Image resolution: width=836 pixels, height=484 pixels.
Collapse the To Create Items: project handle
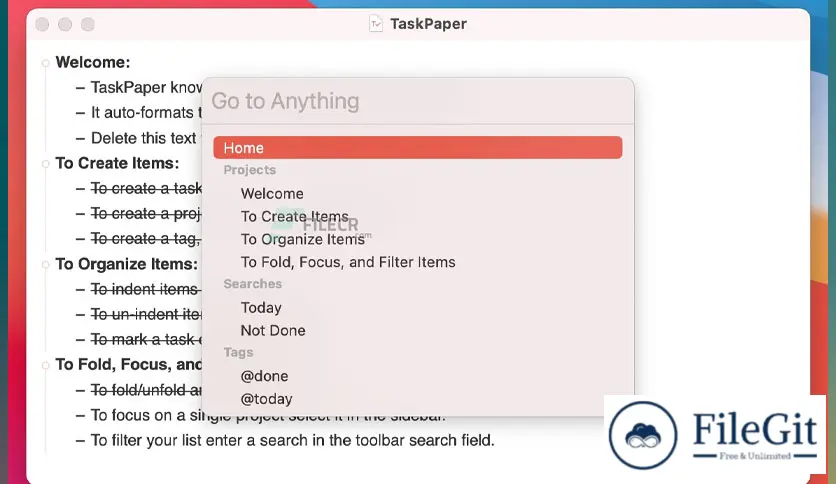pyautogui.click(x=45, y=164)
